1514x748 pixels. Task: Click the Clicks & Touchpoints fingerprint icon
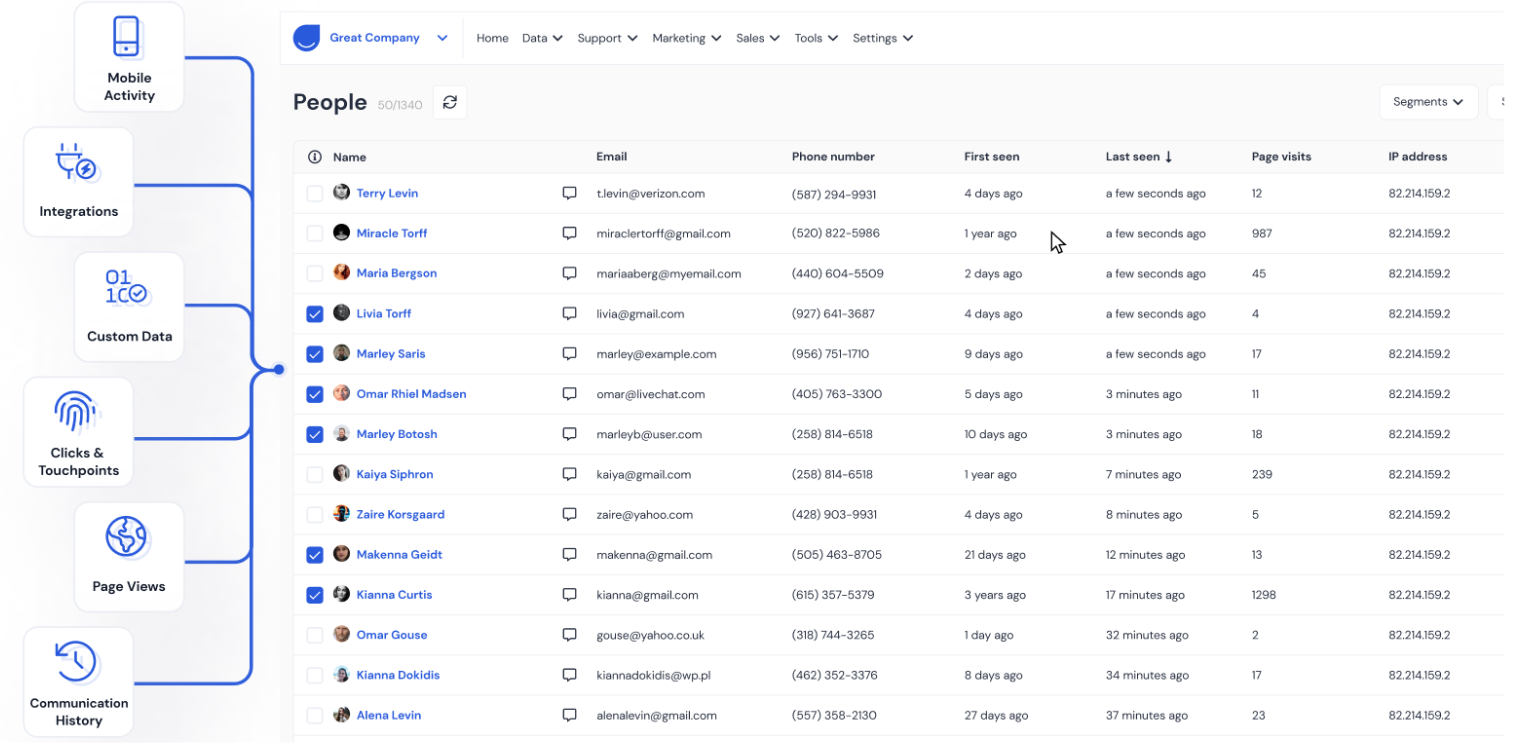coord(78,412)
